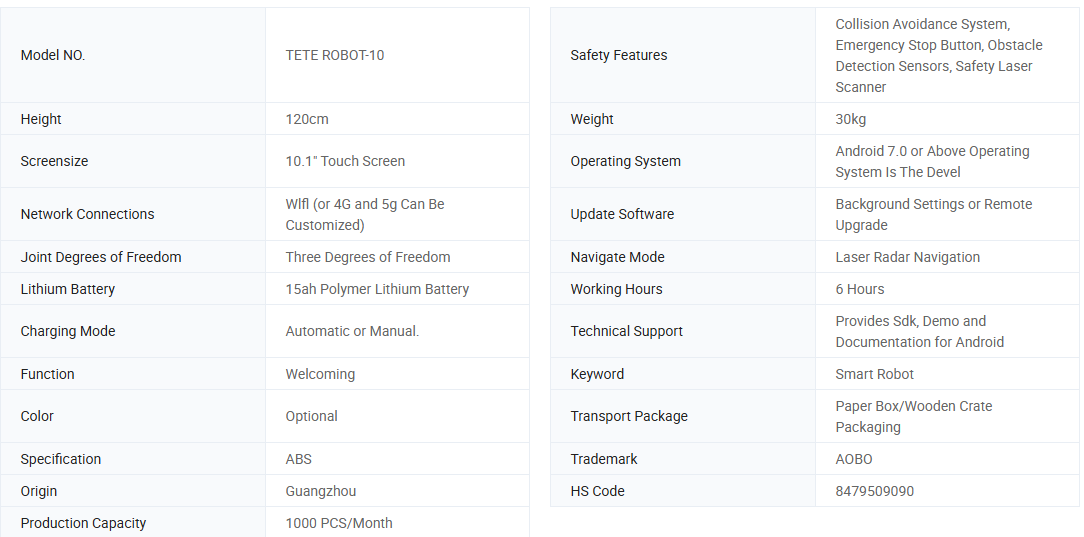Click the 15ah Polymer Lithium Battery value
The image size is (1084, 537).
click(377, 289)
